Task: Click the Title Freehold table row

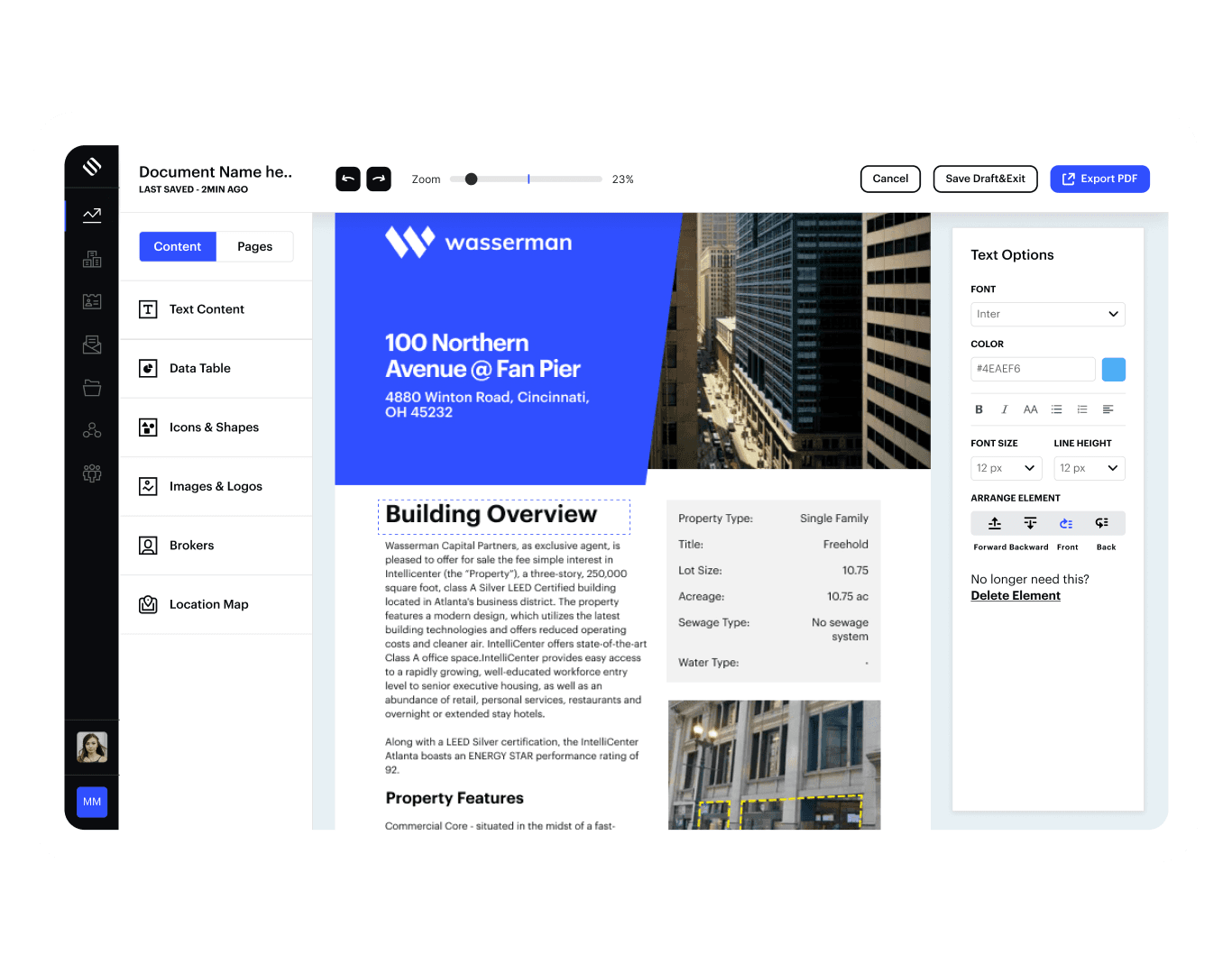Action: click(x=773, y=545)
